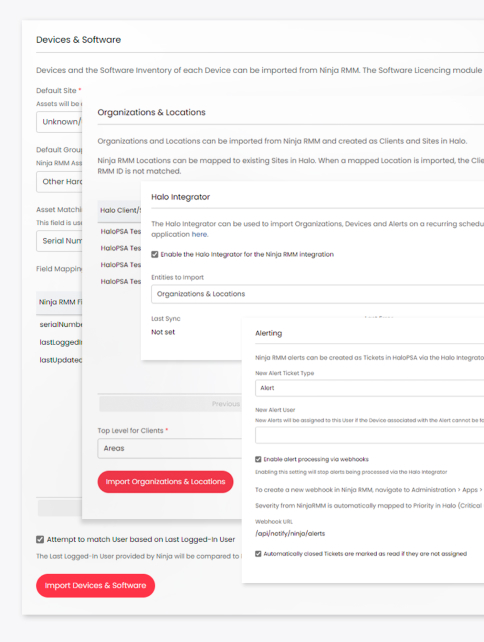This screenshot has width=484, height=642.
Task: Open Default Group dropdown showing Other Hardware
Action: 59,181
